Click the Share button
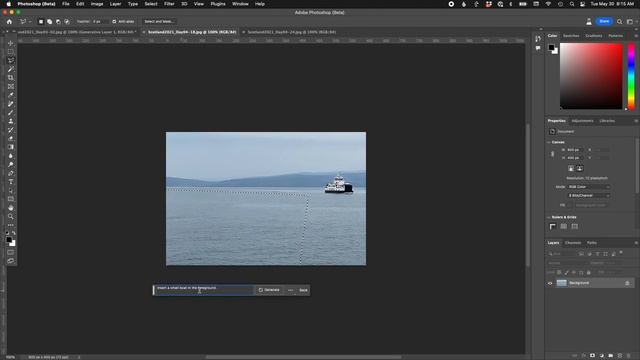 [604, 21]
